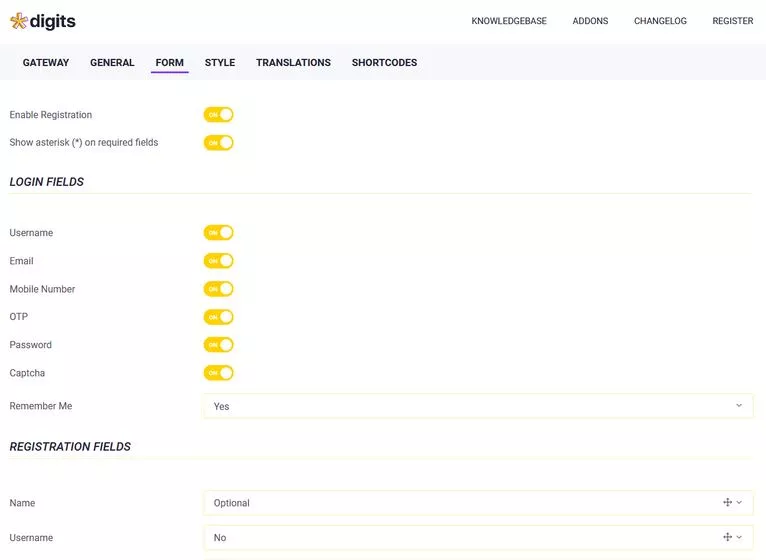Toggle Show asterisk on required fields
766x560 pixels.
218,143
